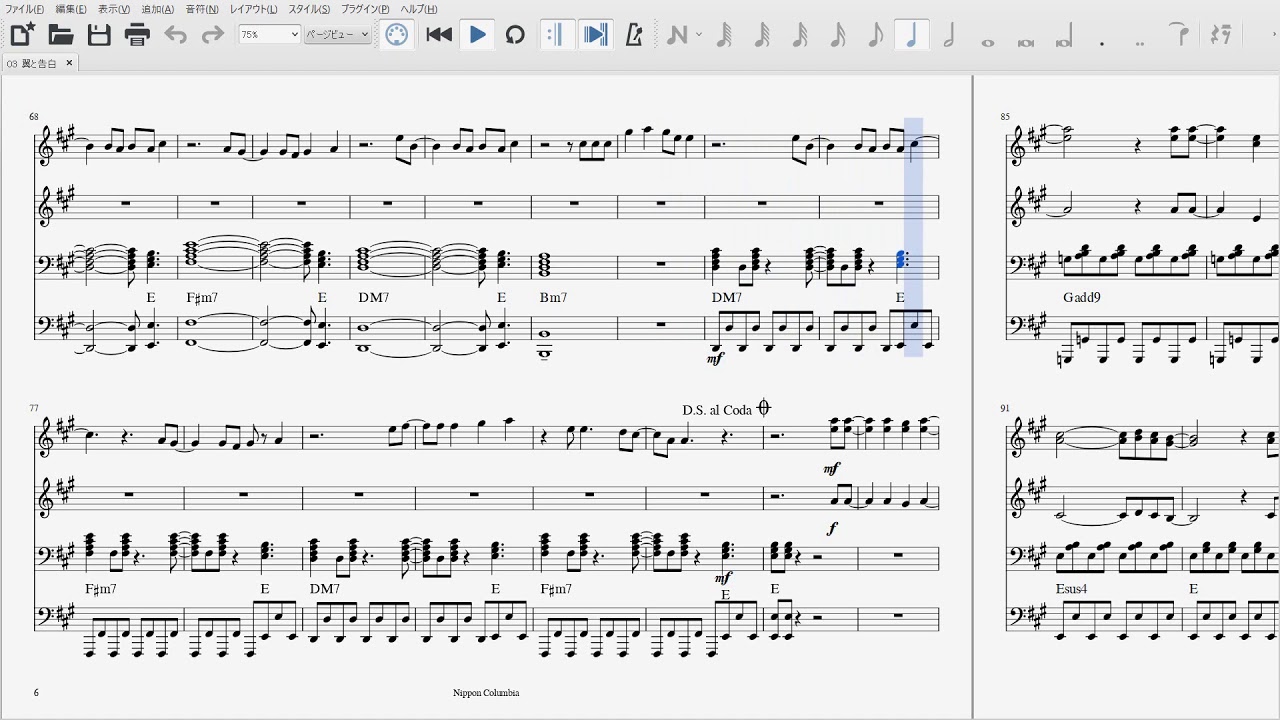Print the score with the printer icon
The height and width of the screenshot is (720, 1280).
137,35
